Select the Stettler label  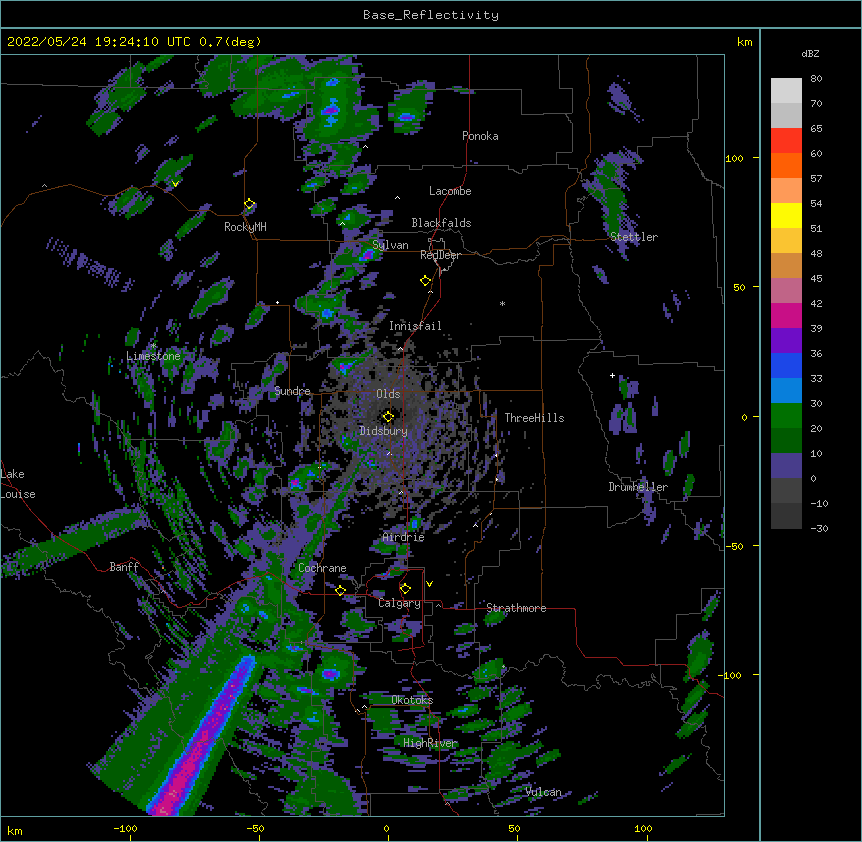tap(634, 237)
